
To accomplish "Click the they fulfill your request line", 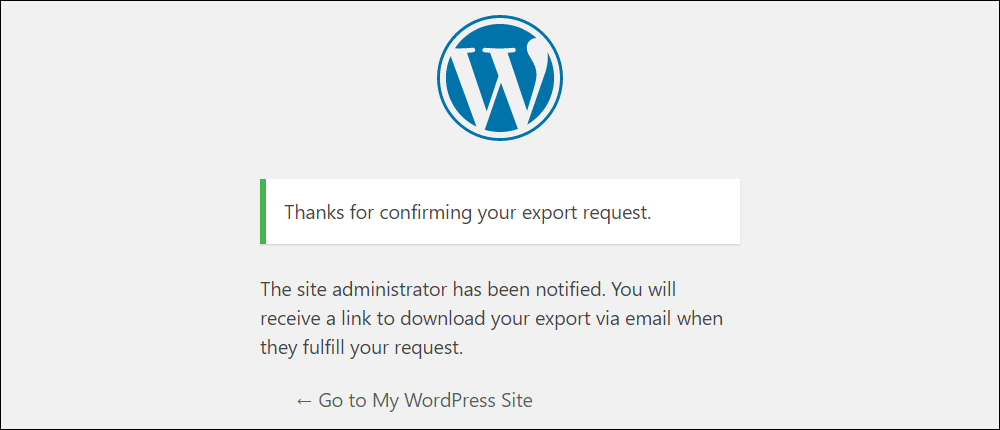I will click(361, 349).
